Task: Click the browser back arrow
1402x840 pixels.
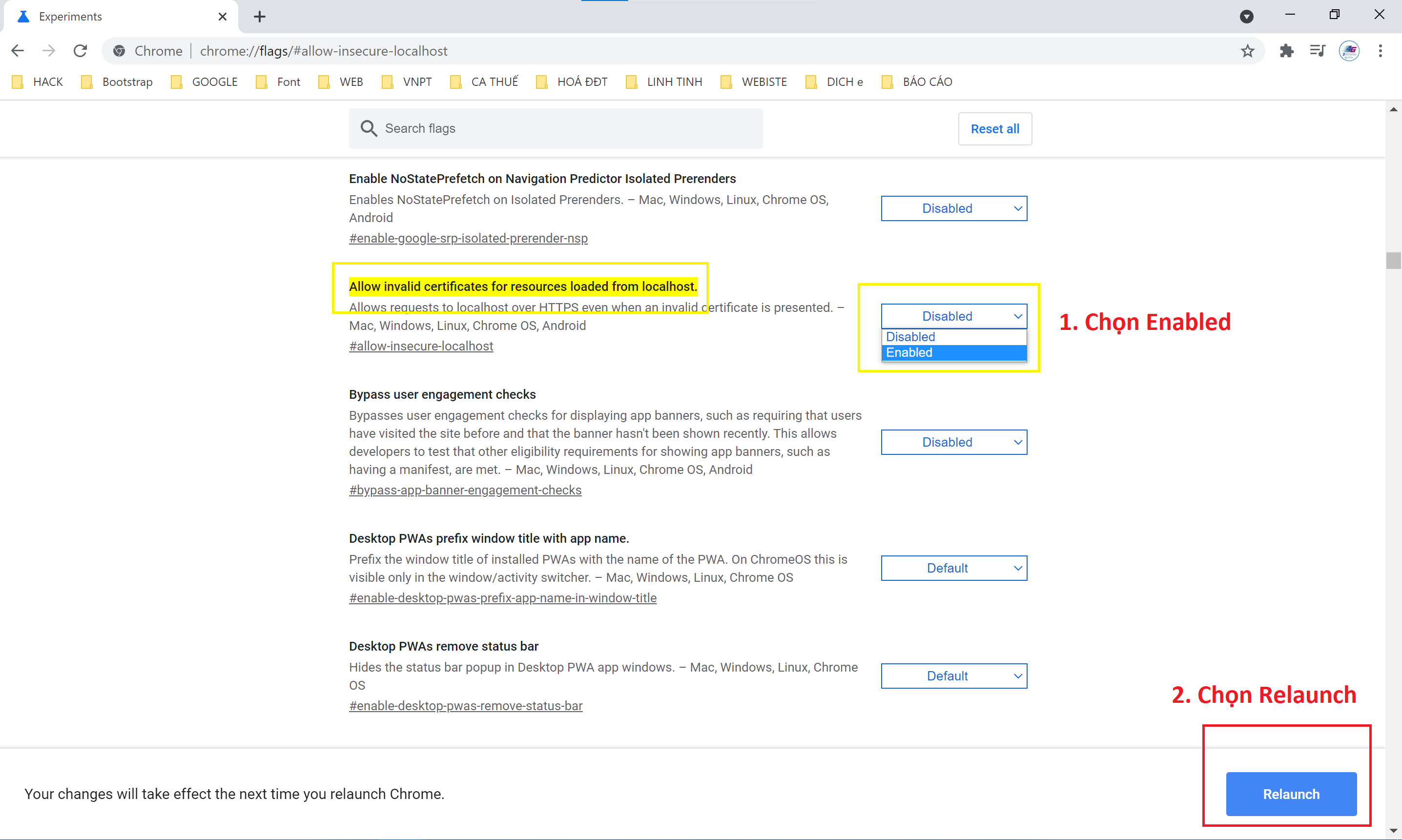Action: pos(18,51)
